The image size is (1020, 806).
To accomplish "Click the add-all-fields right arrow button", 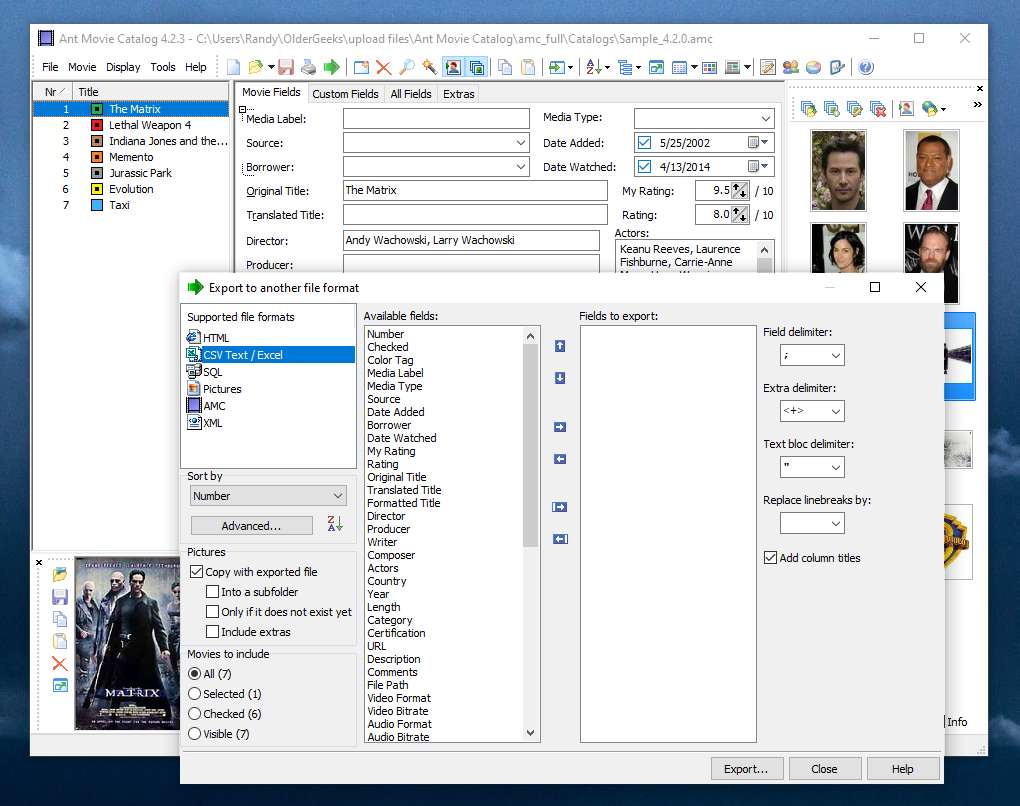I will (x=560, y=507).
